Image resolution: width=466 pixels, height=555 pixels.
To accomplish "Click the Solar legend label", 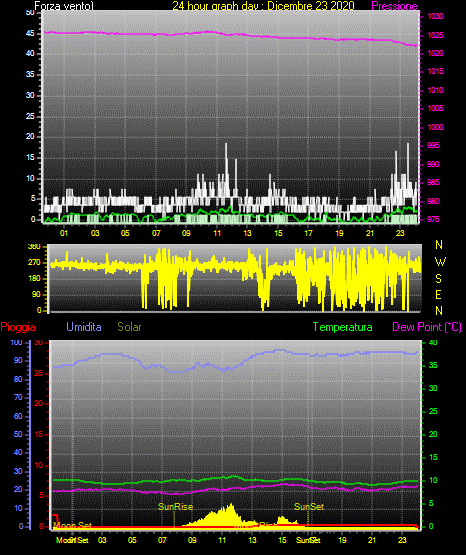I will [129, 327].
